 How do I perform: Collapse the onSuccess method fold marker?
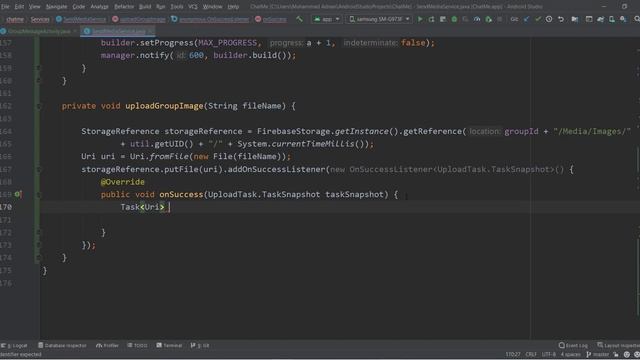pyautogui.click(x=38, y=195)
